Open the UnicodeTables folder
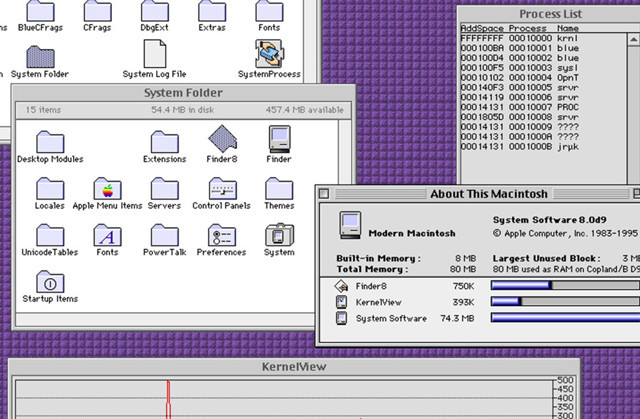Viewport: 640px width, 419px height. pyautogui.click(x=50, y=235)
